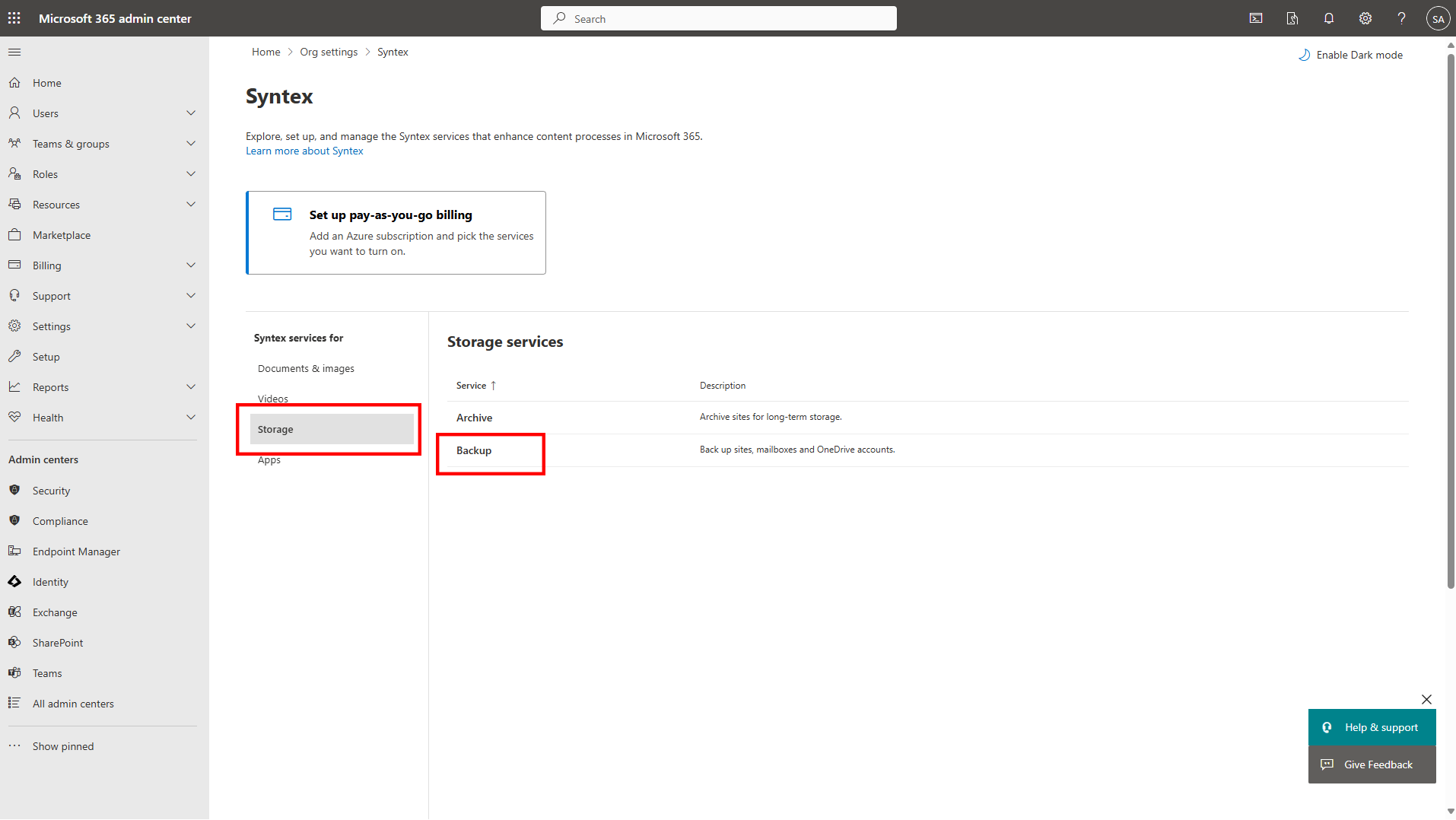Open the Settings gear in the top bar
This screenshot has height=820, width=1456.
pos(1365,17)
